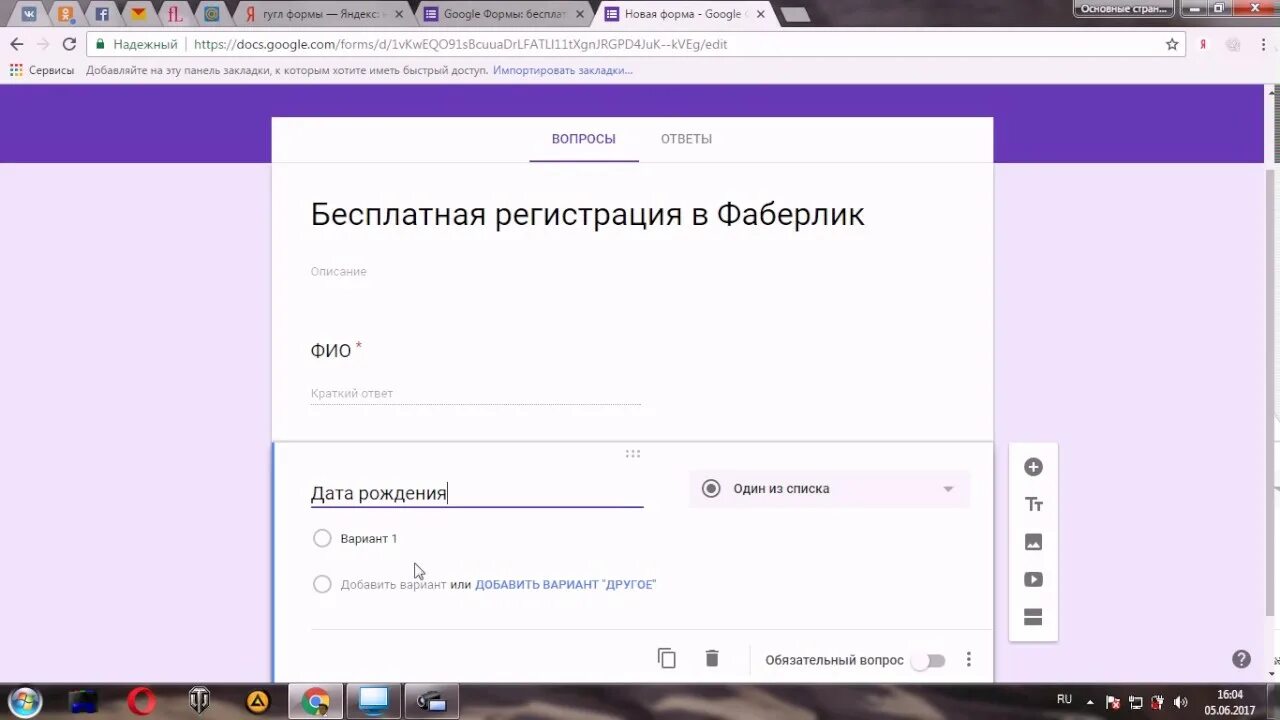Switch to Google Формы: бесплат tab
The width and height of the screenshot is (1280, 720).
point(504,14)
